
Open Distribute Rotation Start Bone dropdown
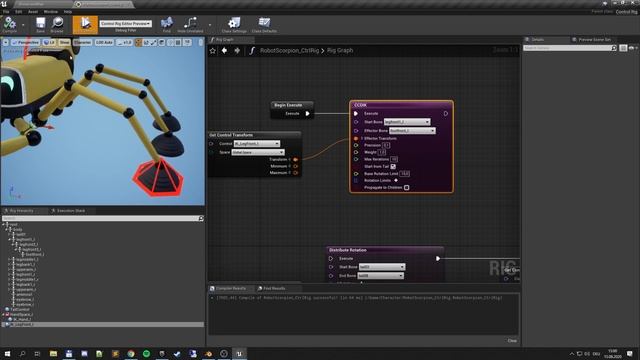[382, 267]
